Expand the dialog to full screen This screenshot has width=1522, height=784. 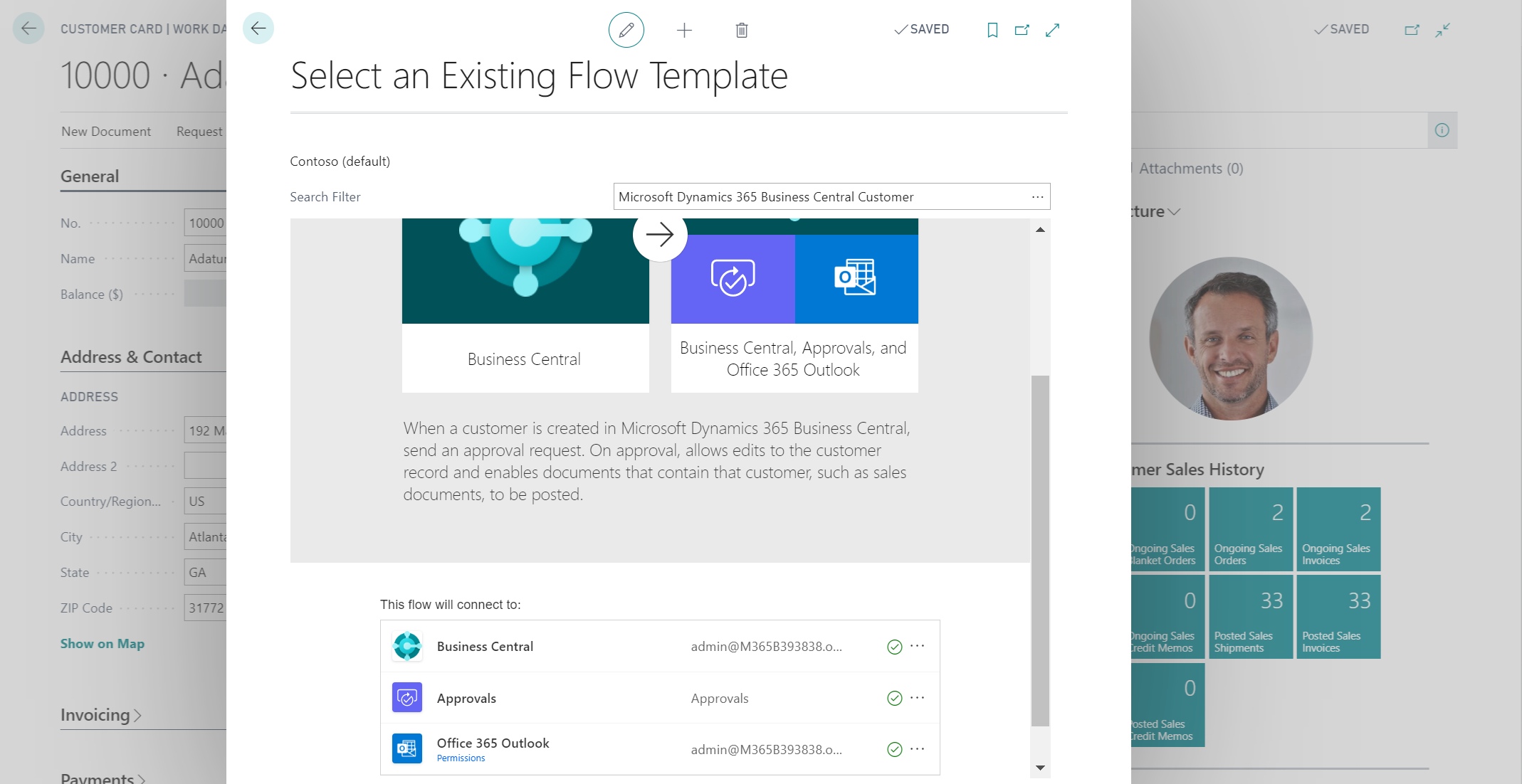[x=1053, y=30]
